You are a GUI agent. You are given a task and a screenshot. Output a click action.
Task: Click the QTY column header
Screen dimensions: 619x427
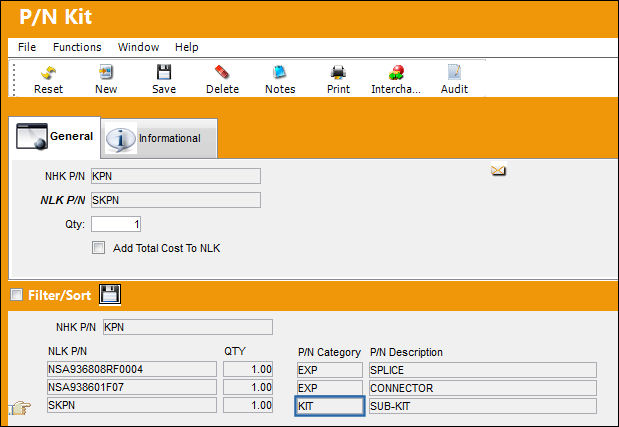click(x=235, y=351)
